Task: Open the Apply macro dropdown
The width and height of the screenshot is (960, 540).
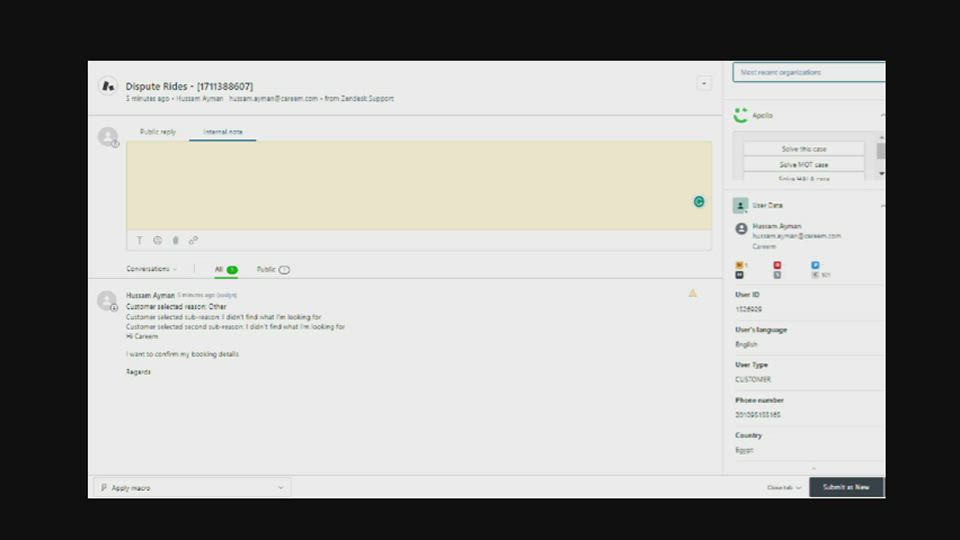Action: pos(192,488)
